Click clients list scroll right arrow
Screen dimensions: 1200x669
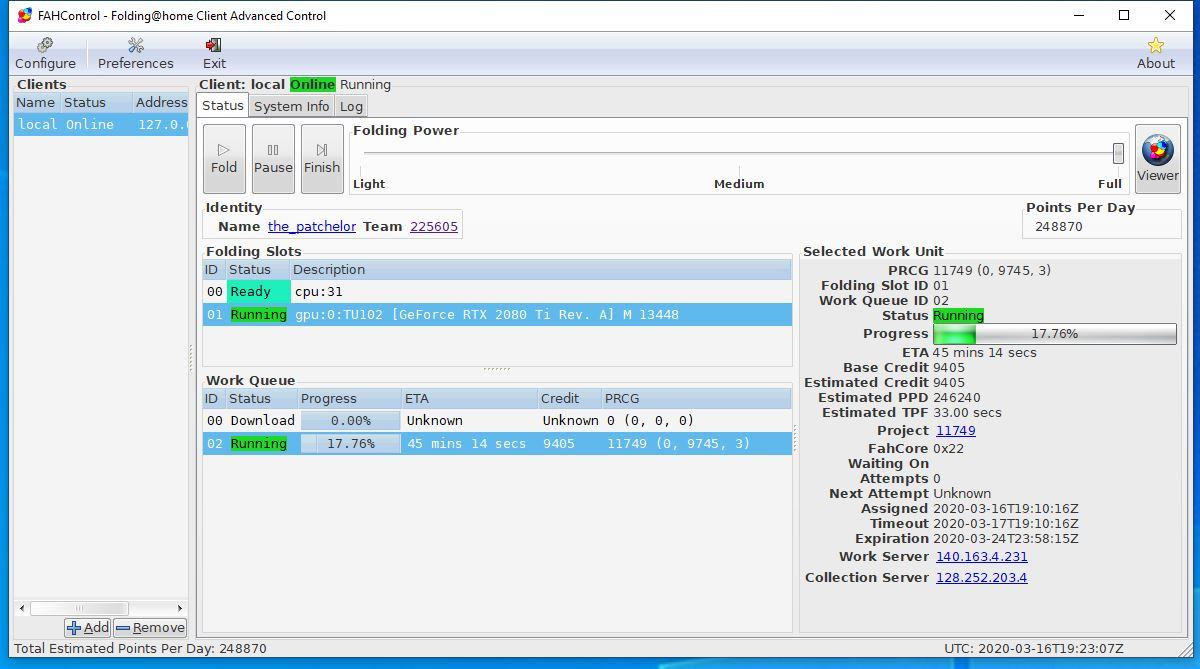[x=180, y=608]
